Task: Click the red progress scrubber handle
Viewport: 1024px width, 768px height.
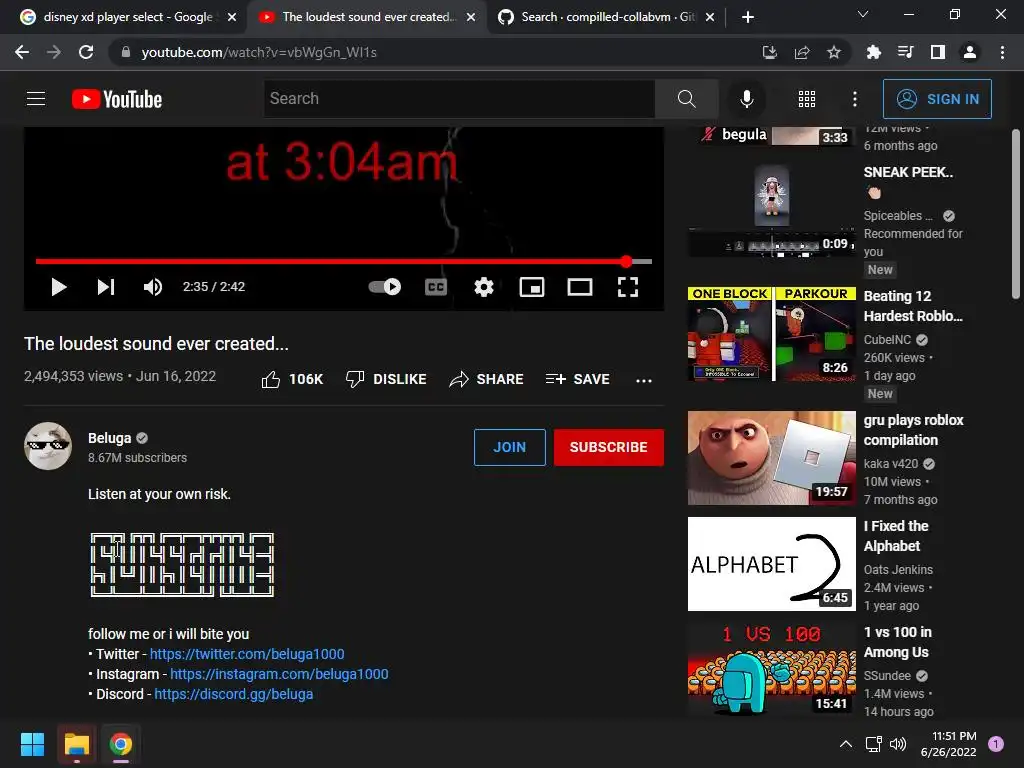Action: (626, 261)
